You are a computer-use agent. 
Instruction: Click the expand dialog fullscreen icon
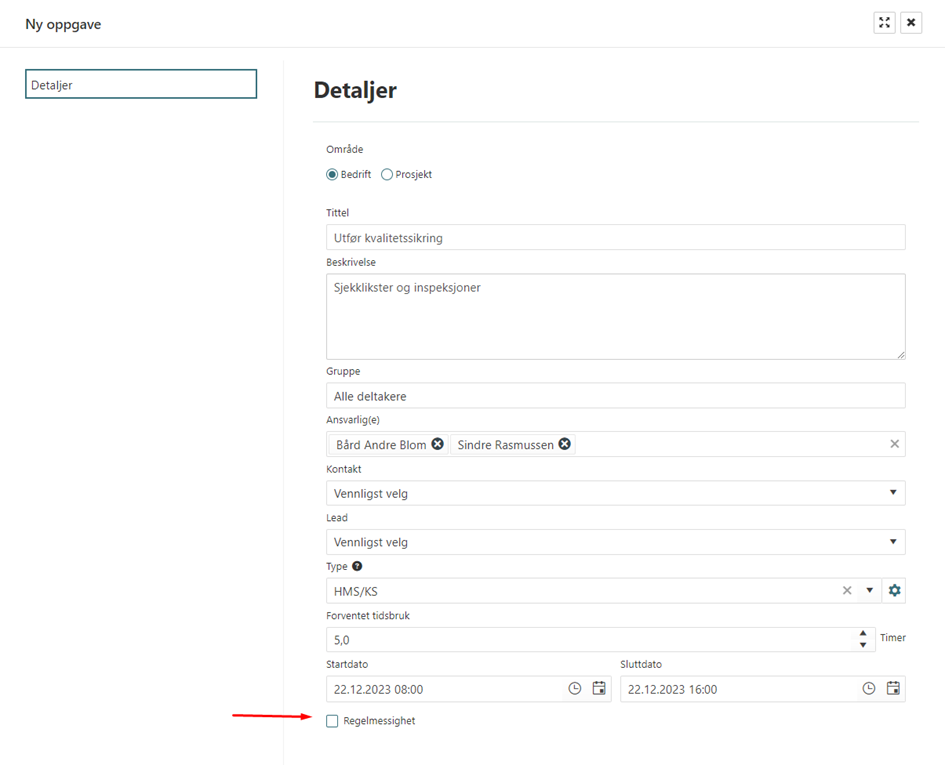[x=884, y=23]
